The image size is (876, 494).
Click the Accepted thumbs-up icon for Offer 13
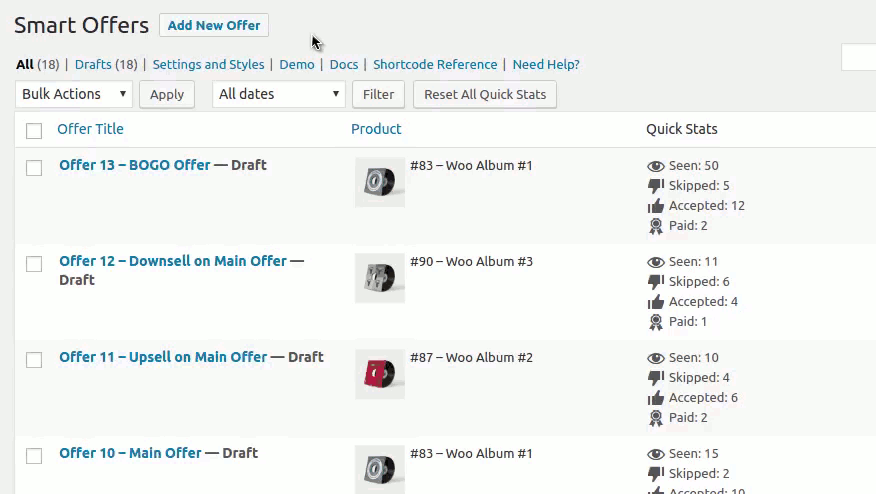coord(656,206)
